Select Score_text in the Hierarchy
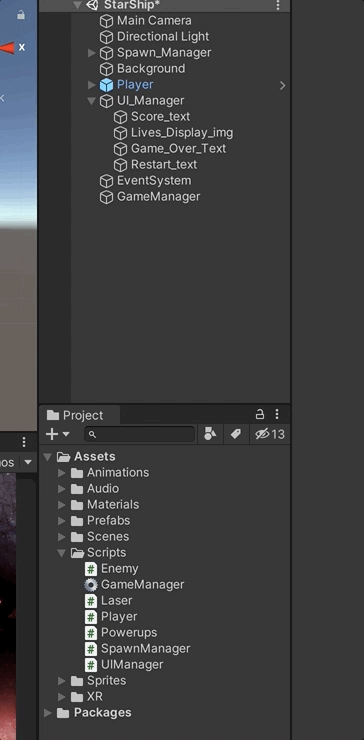This screenshot has width=364, height=740. click(161, 117)
